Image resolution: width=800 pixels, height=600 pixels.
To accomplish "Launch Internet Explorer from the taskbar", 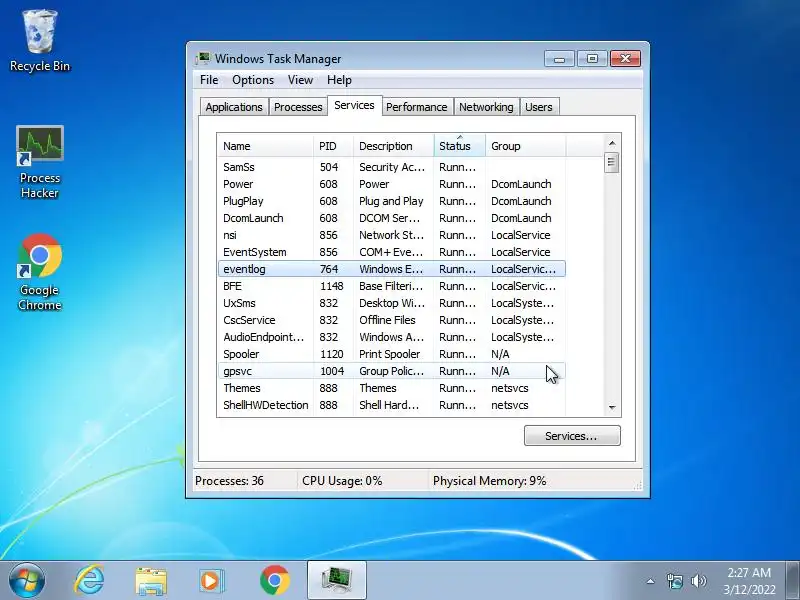I will click(x=89, y=581).
